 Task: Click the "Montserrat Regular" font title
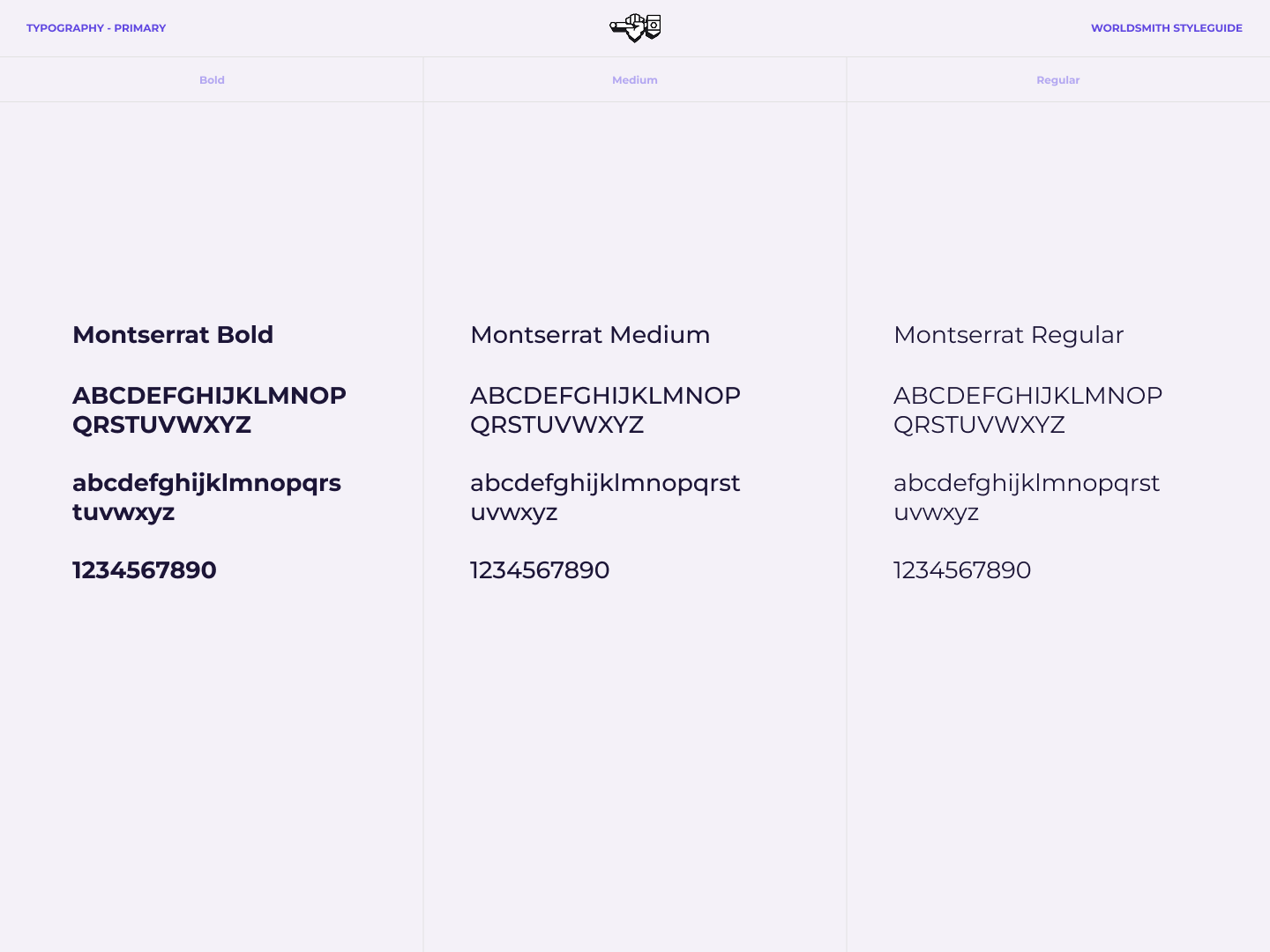tap(1008, 335)
